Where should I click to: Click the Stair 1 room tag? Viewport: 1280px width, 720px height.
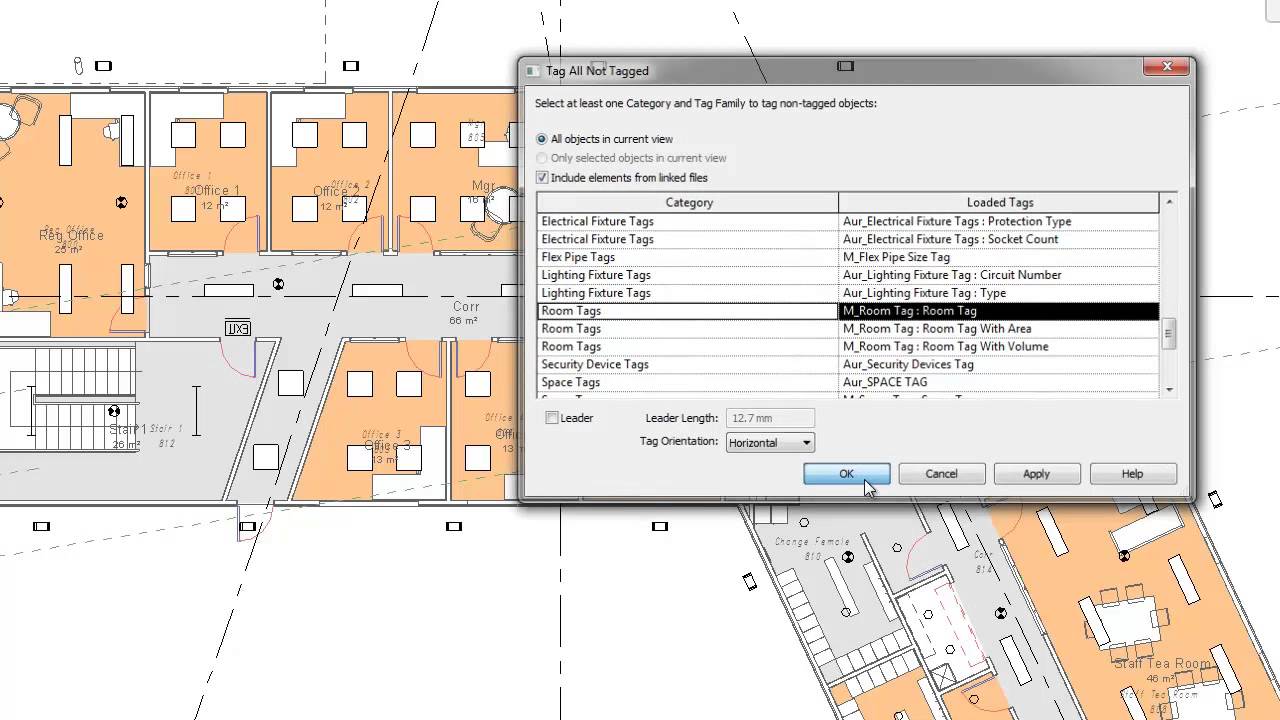tap(127, 436)
